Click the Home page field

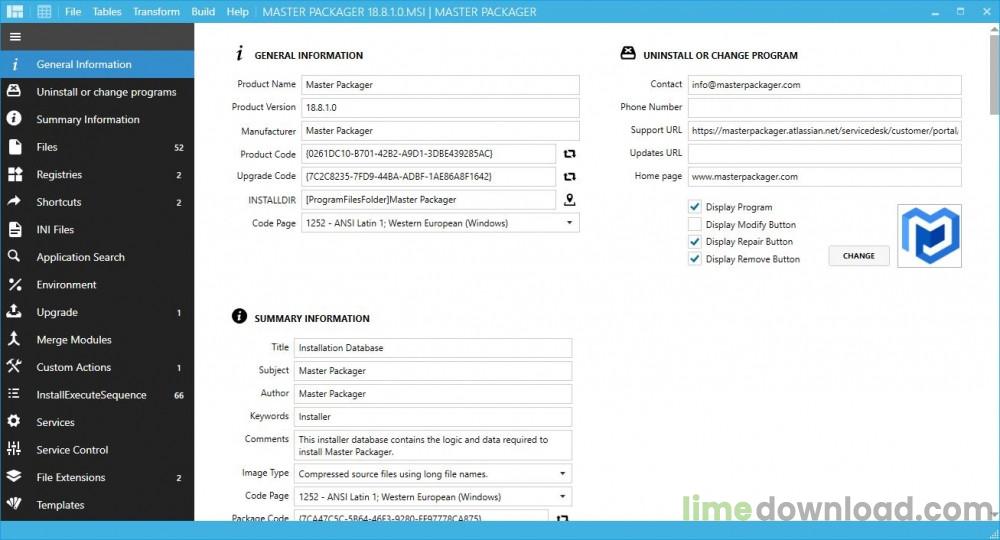click(x=824, y=177)
